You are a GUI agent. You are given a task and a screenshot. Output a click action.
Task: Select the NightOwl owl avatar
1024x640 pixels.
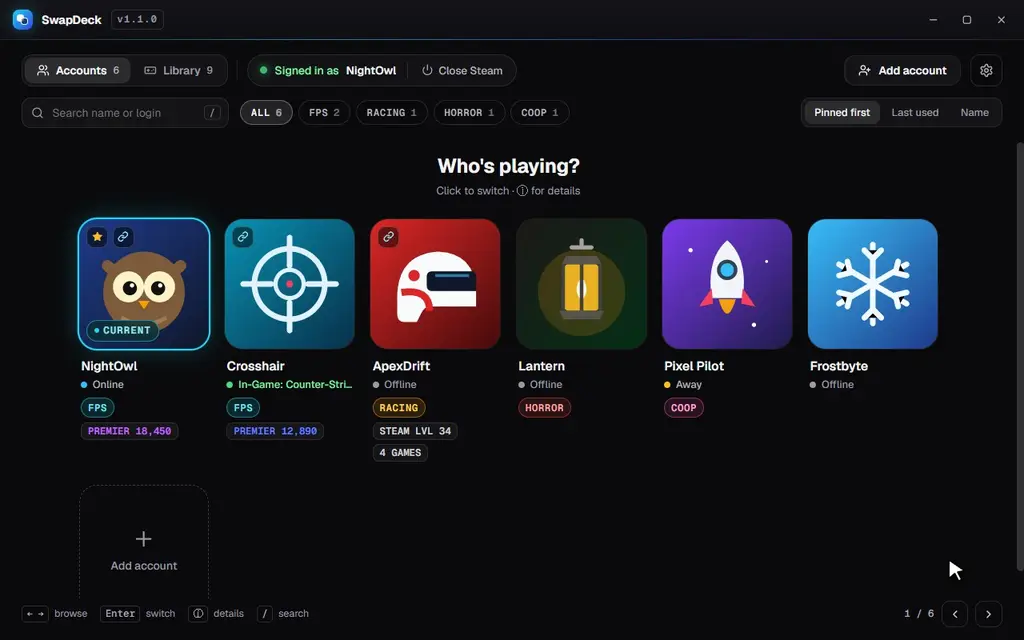coord(144,284)
